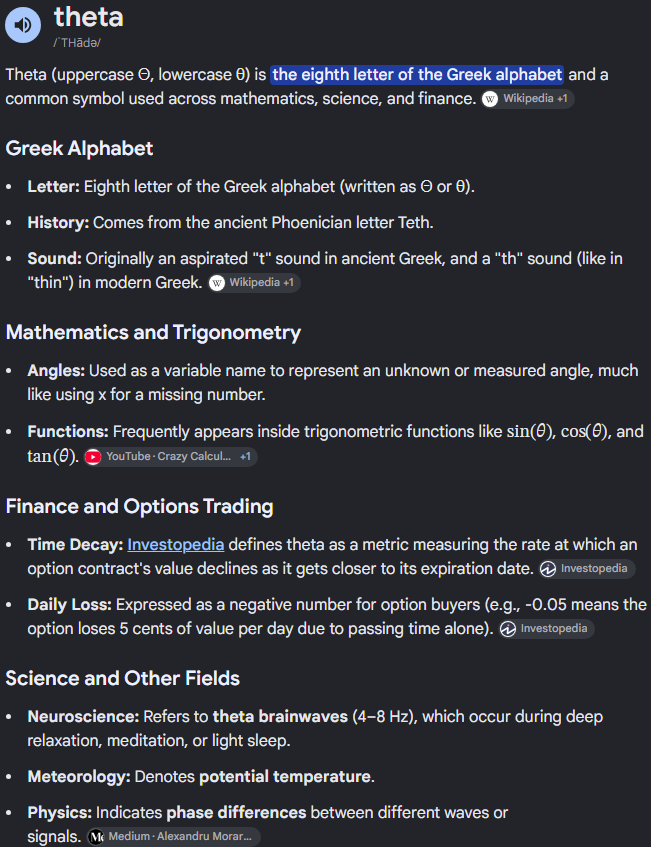Click the bold theta brainwaves term

pyautogui.click(x=280, y=717)
